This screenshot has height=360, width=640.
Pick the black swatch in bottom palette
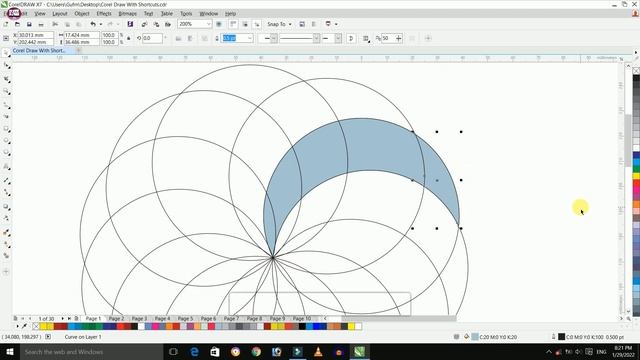(302, 326)
